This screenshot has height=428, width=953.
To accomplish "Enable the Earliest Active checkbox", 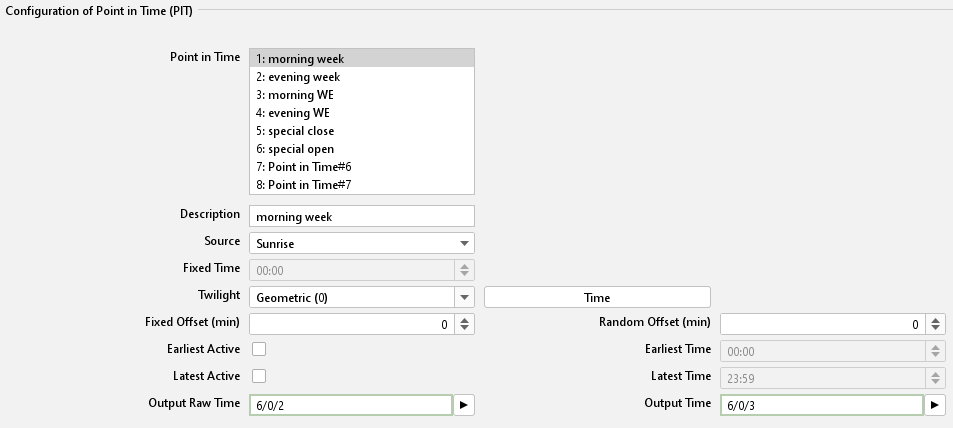I will [259, 349].
